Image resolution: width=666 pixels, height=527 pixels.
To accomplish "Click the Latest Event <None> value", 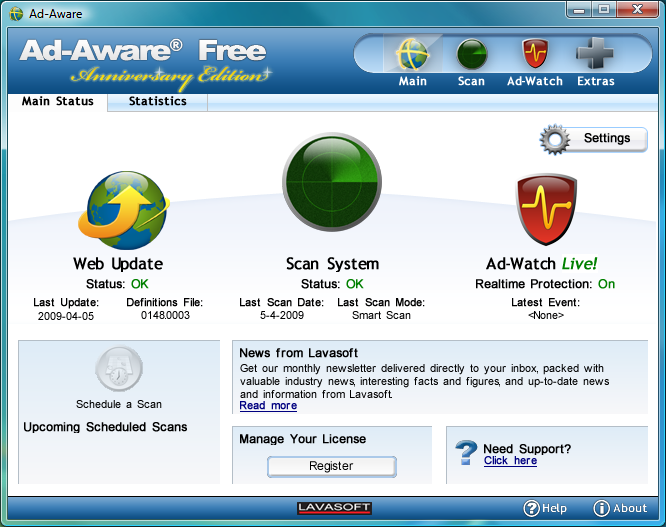I will (x=546, y=316).
